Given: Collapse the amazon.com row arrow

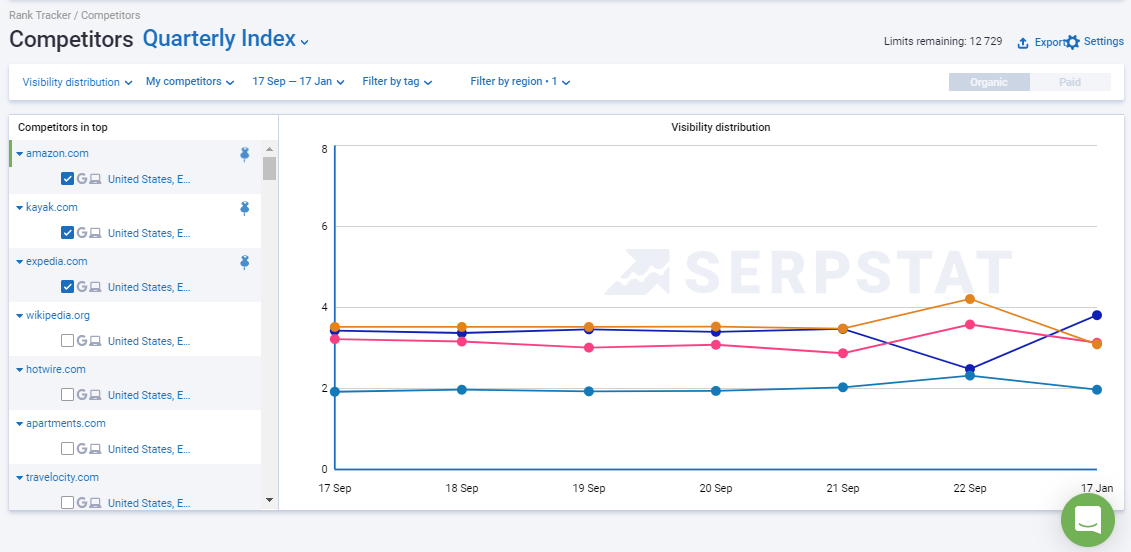Looking at the screenshot, I should 20,154.
